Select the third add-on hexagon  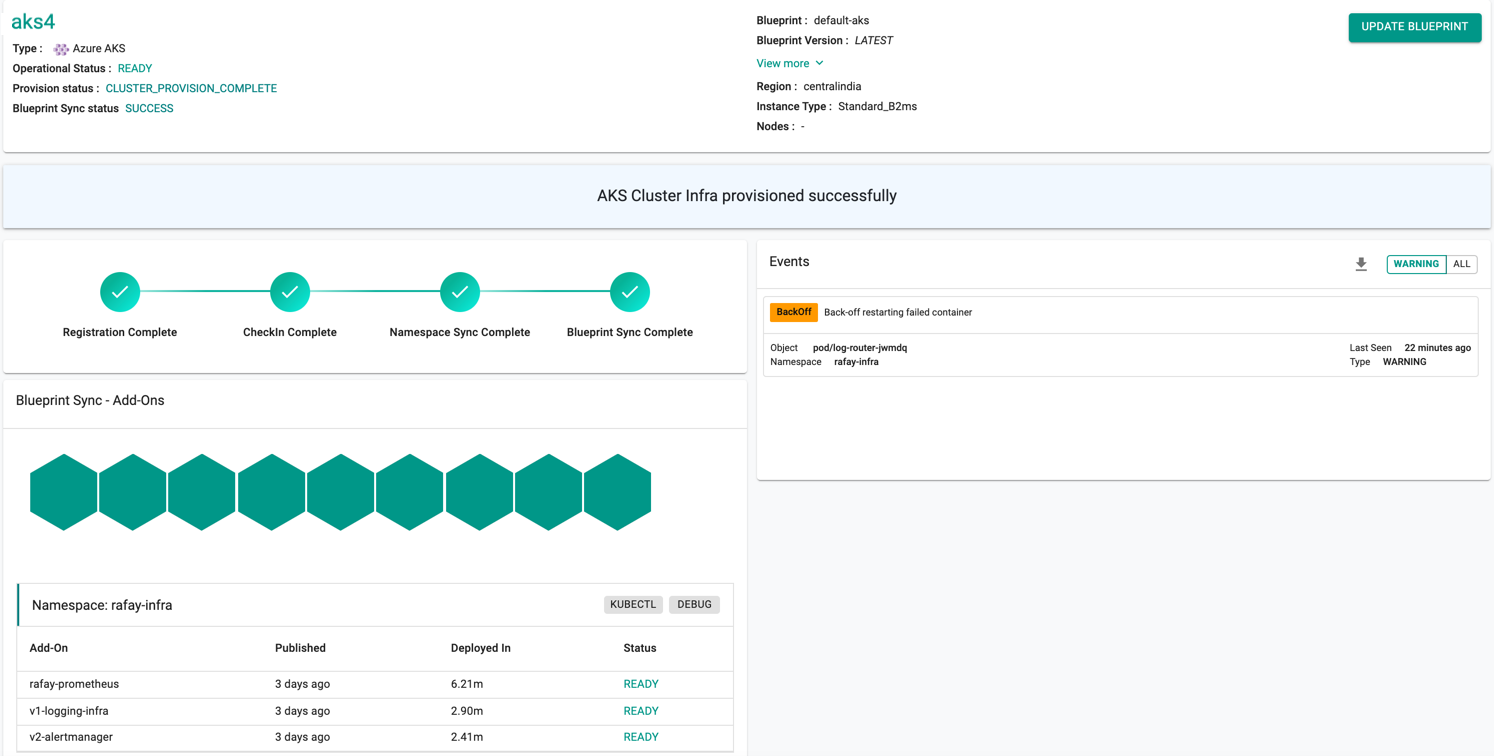coord(202,492)
